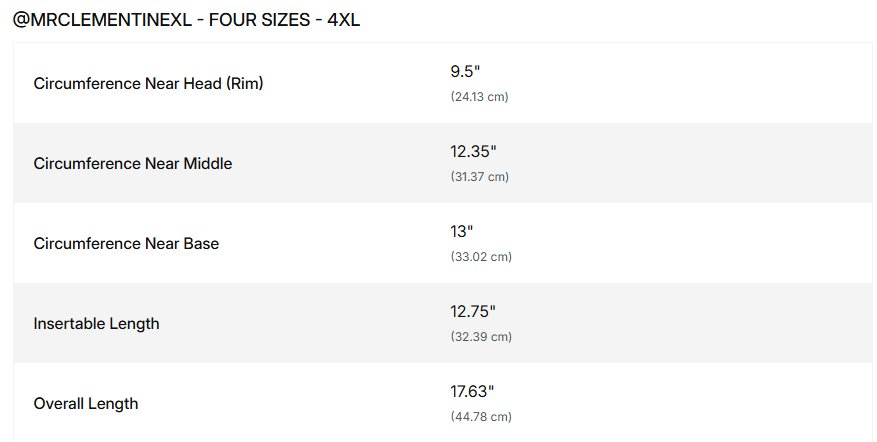Screen dimensions: 877x442
Task: Click the 13" base circumference value
Action: (461, 232)
